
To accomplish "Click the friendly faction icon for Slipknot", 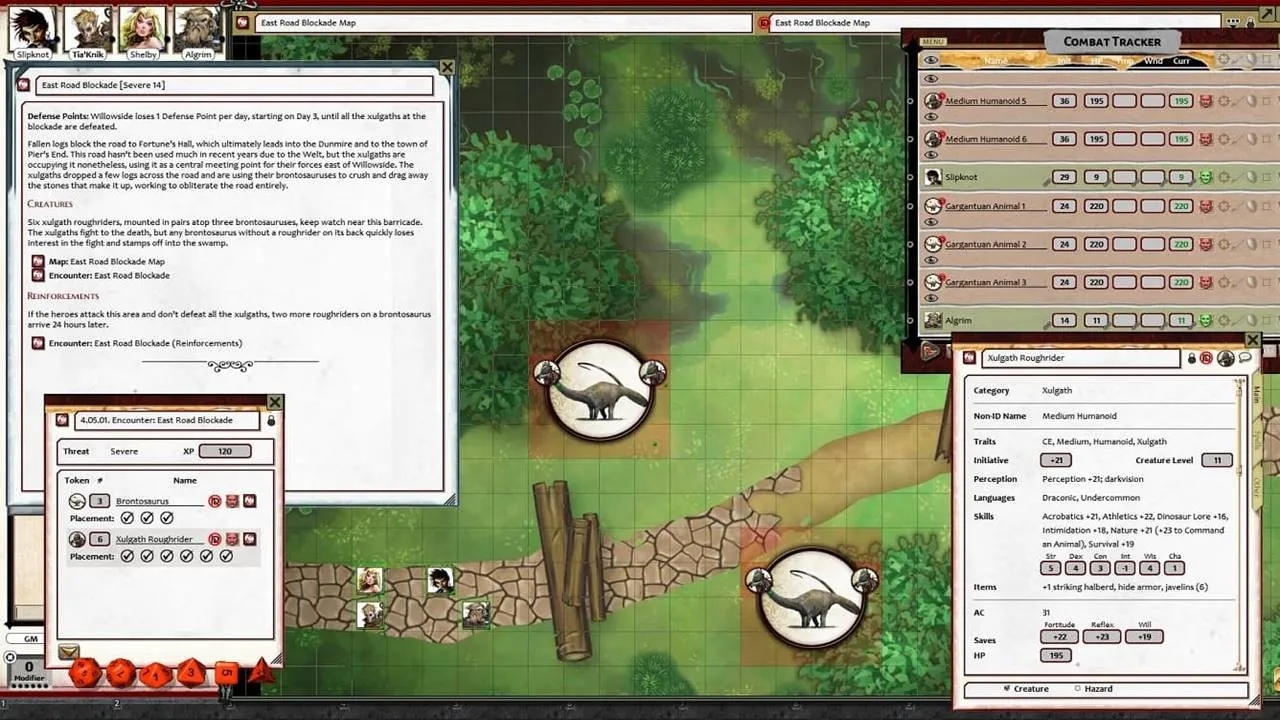I will 1206,177.
